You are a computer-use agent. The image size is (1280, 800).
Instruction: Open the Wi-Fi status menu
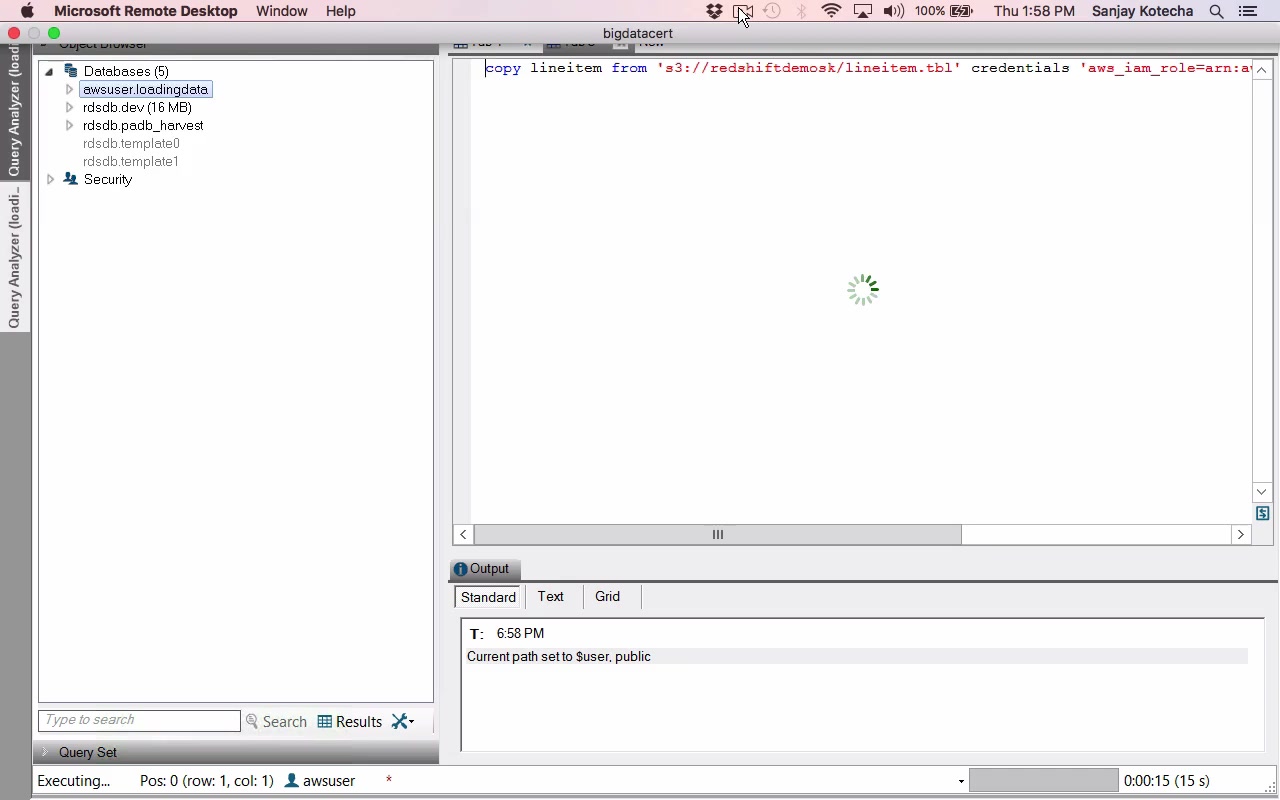831,11
